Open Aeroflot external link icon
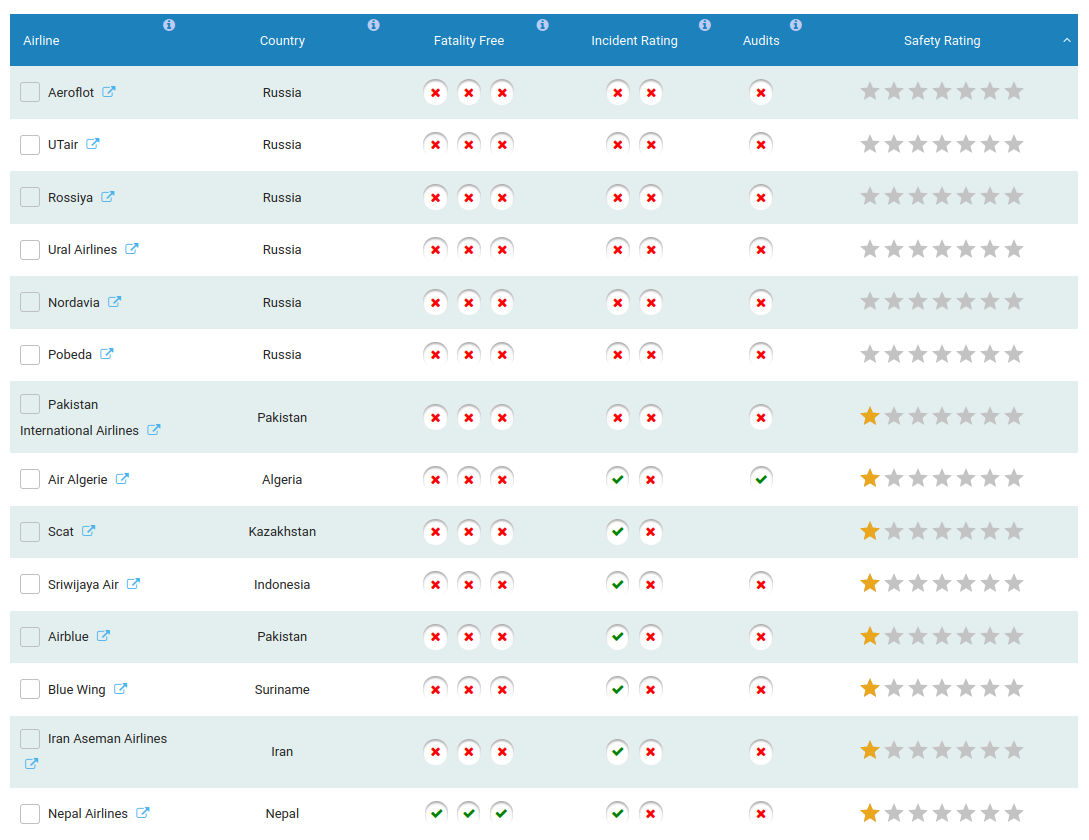 pos(109,92)
